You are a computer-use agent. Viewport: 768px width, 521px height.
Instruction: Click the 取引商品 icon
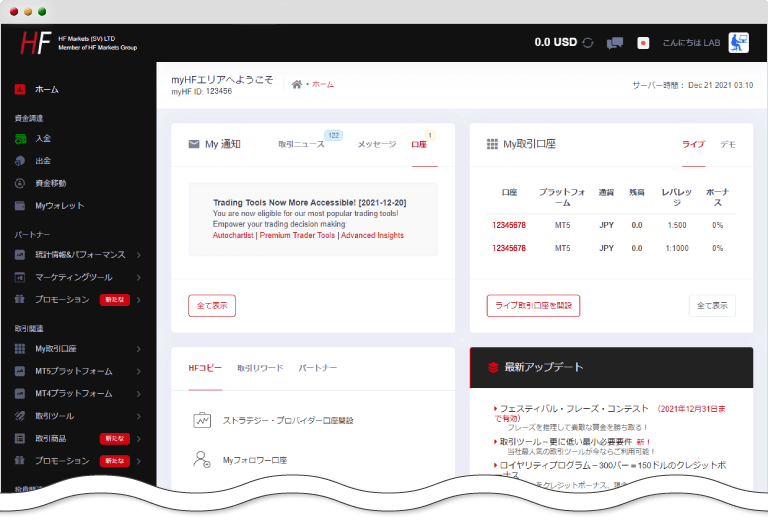point(20,438)
